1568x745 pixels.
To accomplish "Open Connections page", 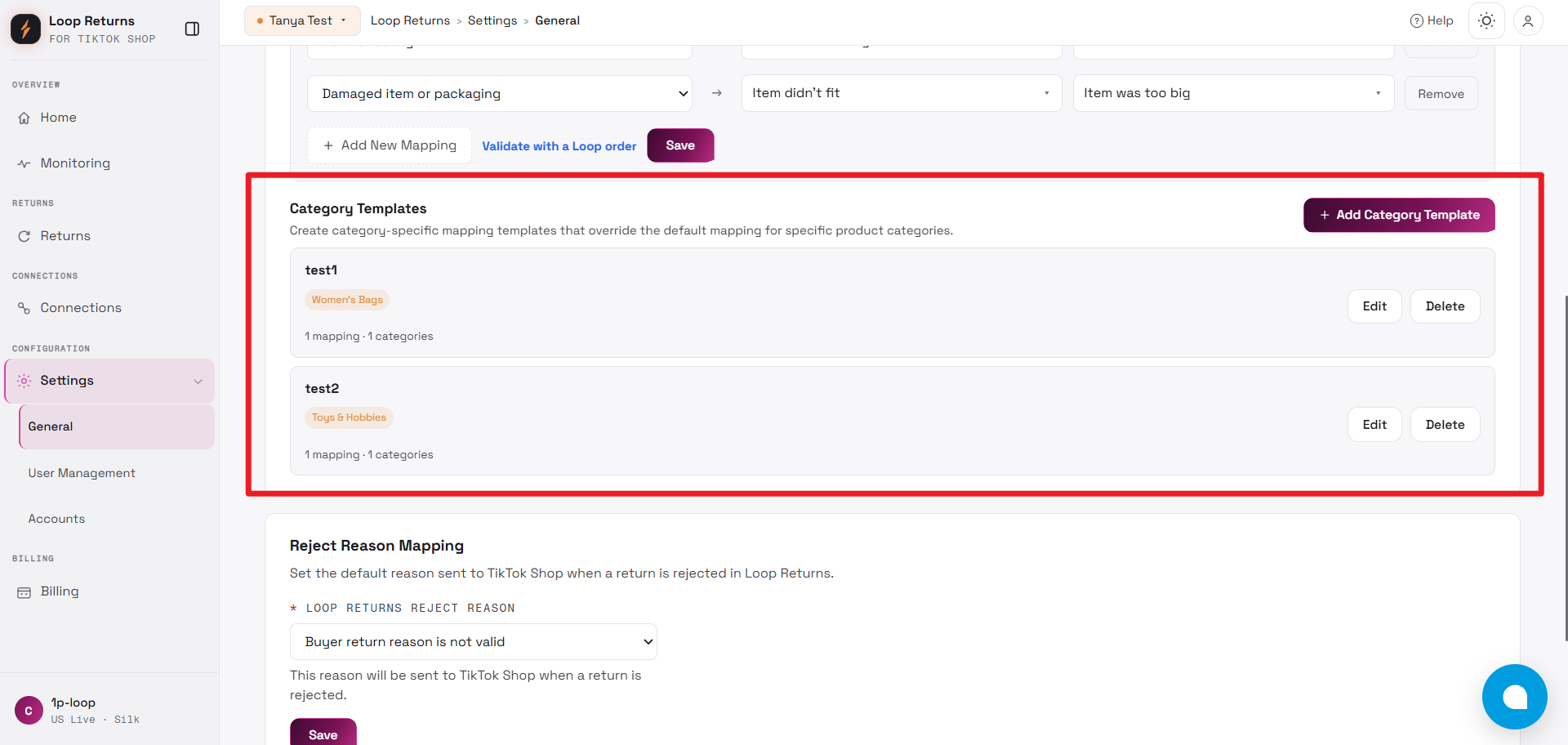I will point(81,308).
